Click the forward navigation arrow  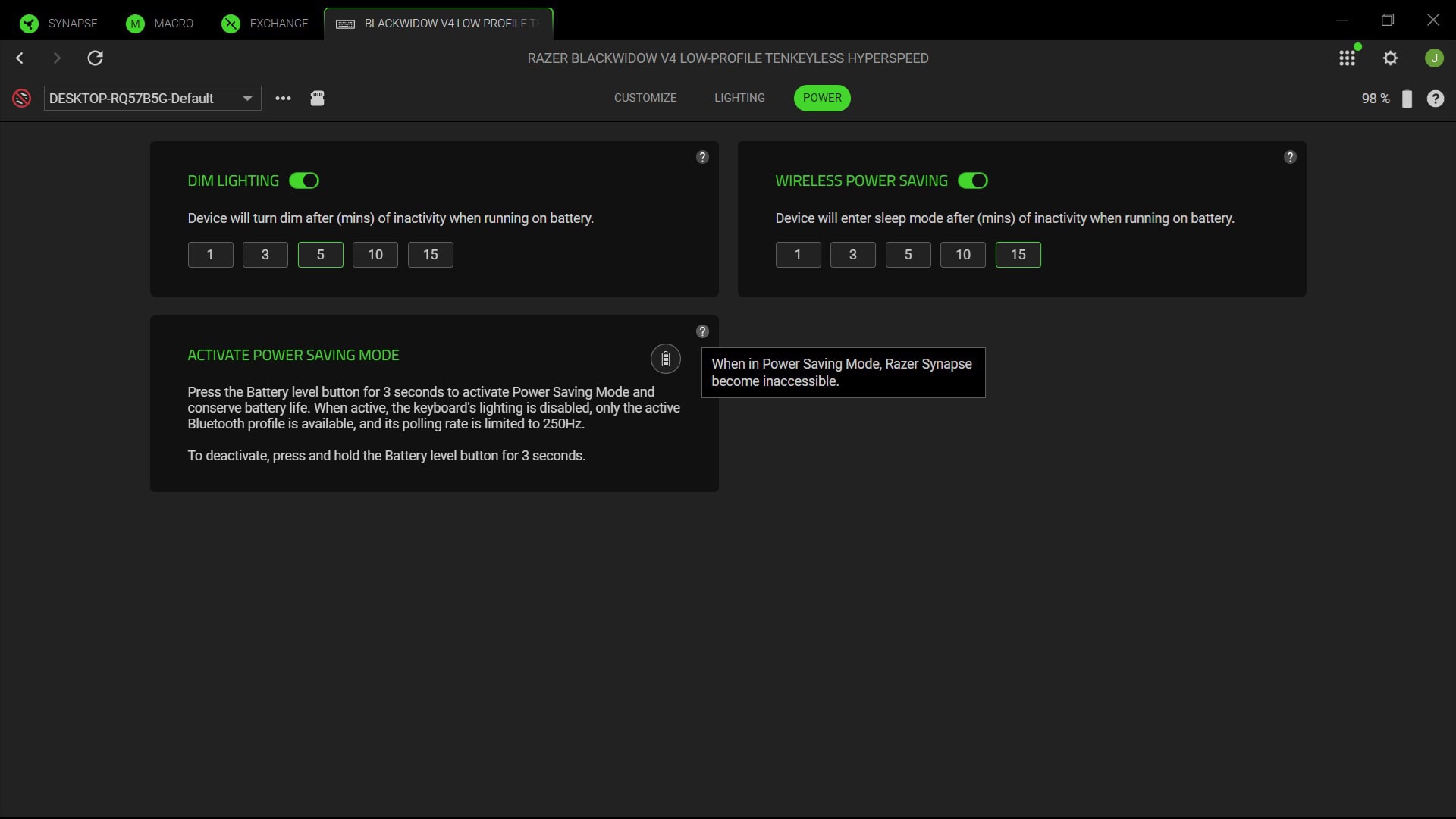(x=57, y=58)
